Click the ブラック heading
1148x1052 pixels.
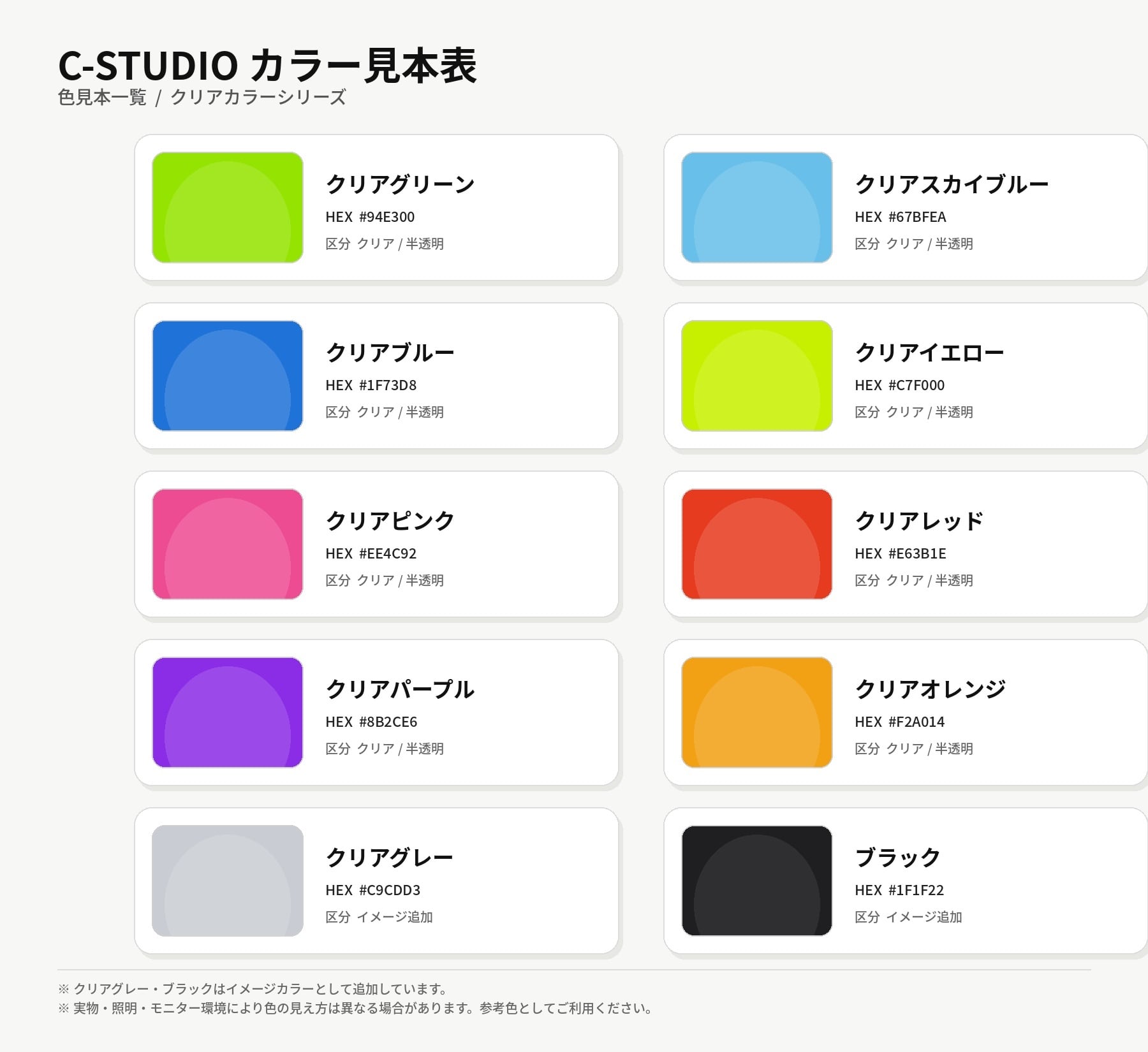897,858
